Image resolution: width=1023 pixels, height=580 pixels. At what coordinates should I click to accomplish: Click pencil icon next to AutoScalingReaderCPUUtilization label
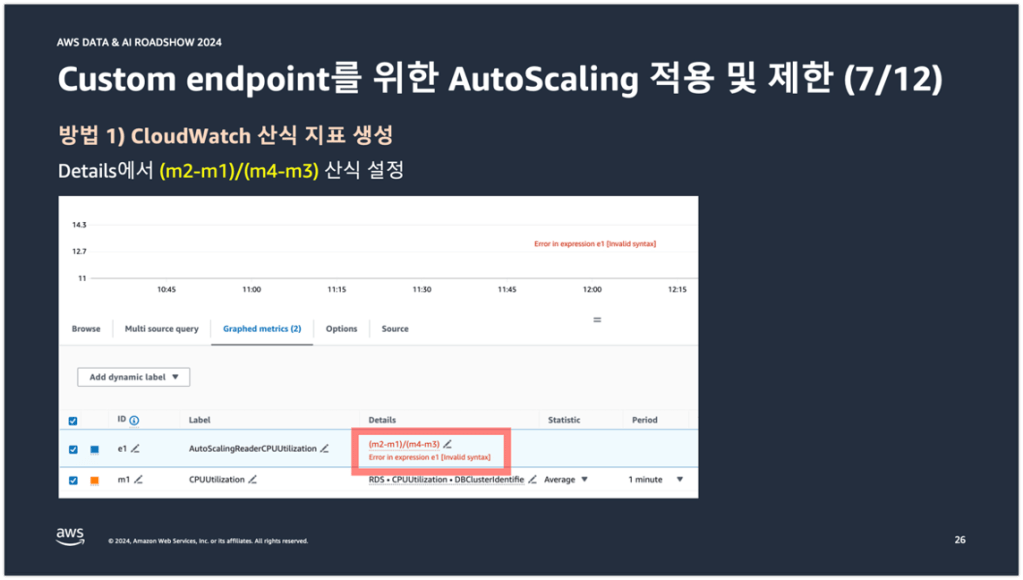pyautogui.click(x=324, y=449)
